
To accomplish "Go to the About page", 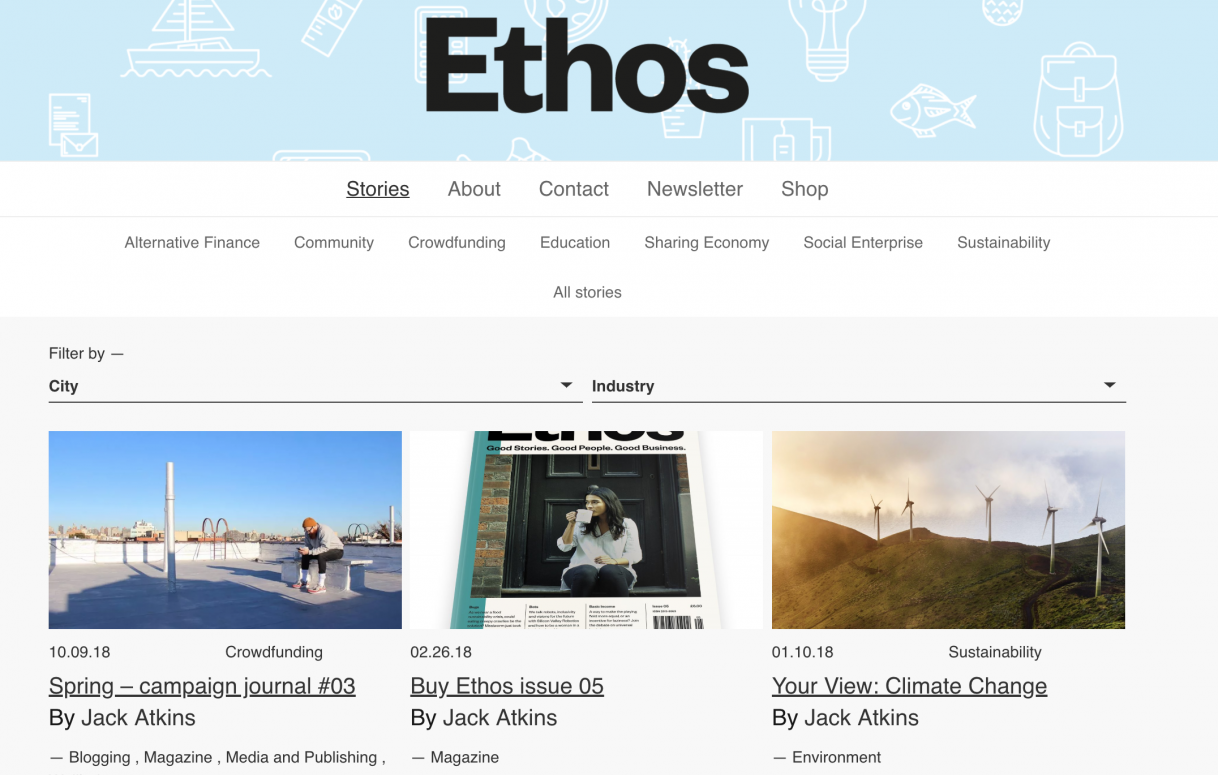I will [474, 189].
